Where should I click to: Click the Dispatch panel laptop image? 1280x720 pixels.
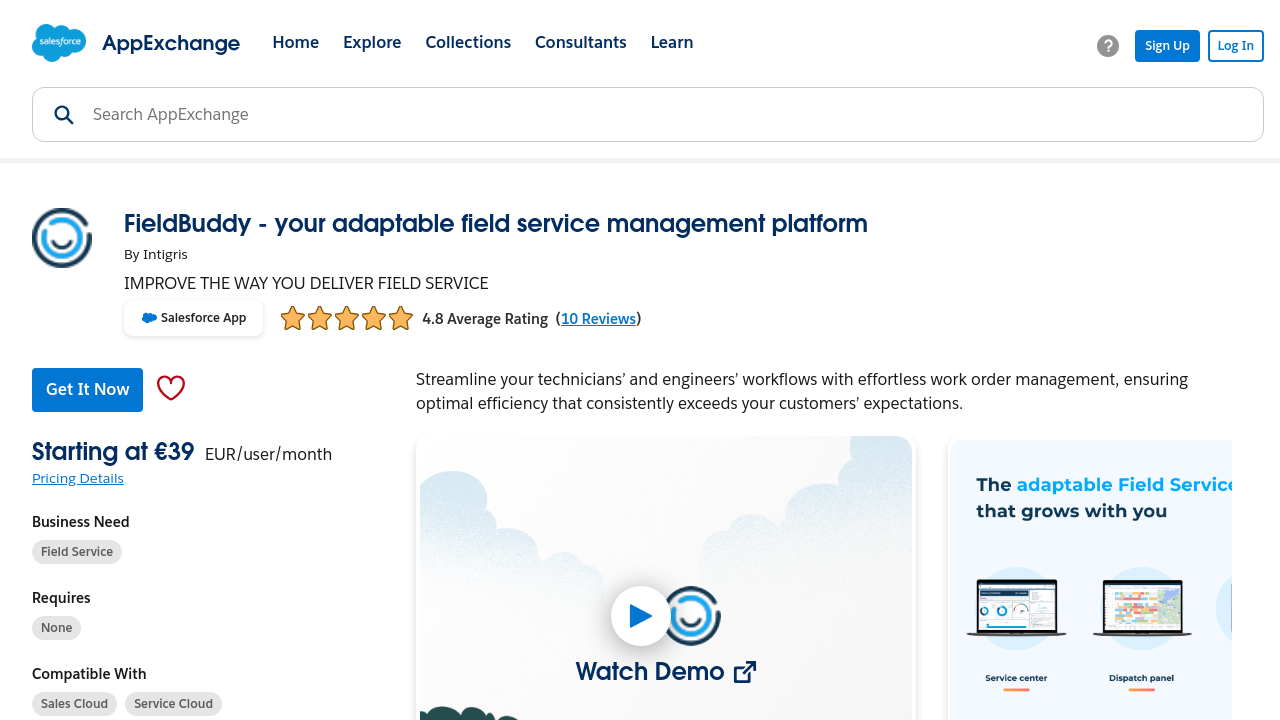click(1142, 608)
